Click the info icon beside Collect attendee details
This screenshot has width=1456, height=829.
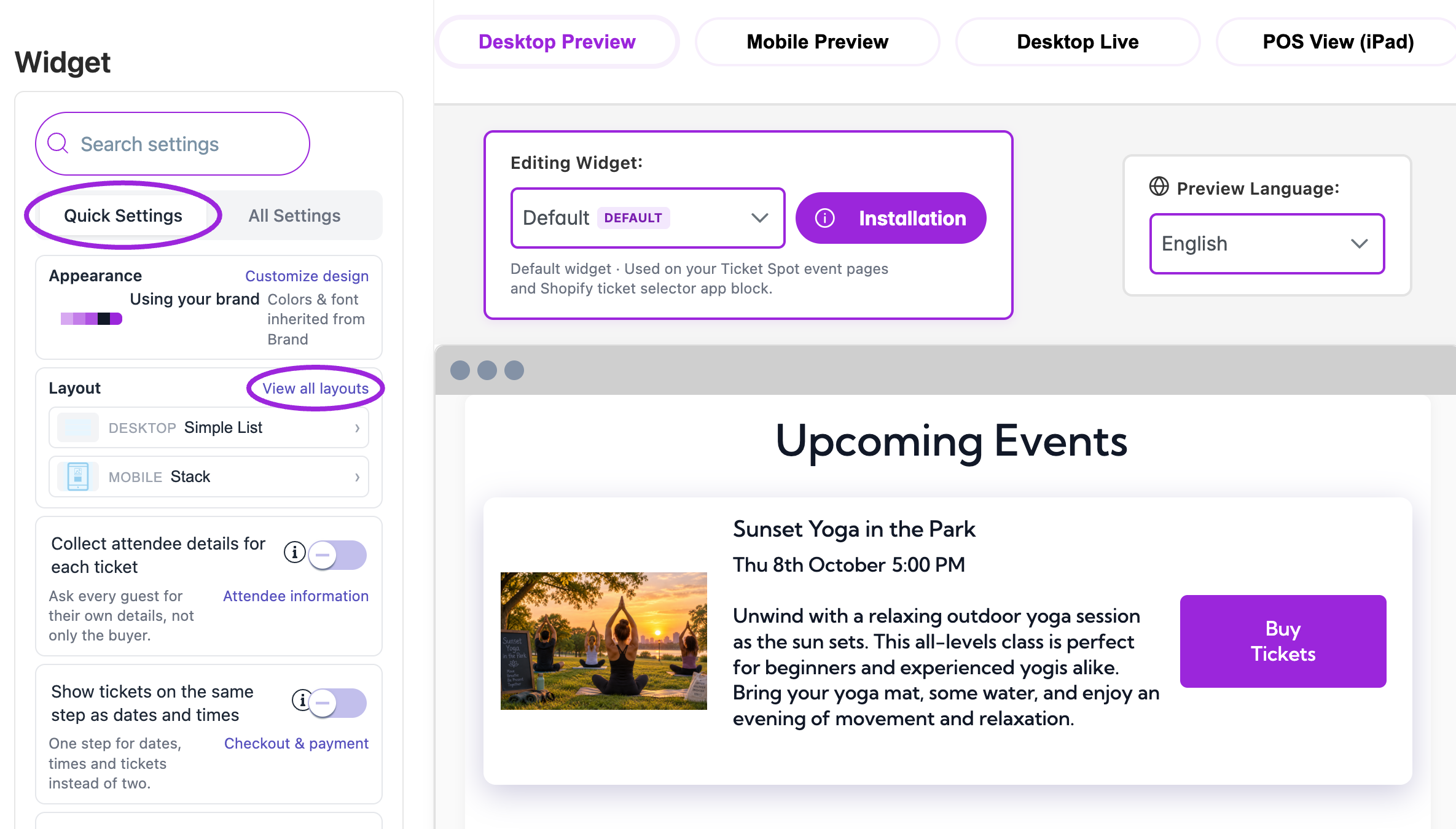coord(295,553)
